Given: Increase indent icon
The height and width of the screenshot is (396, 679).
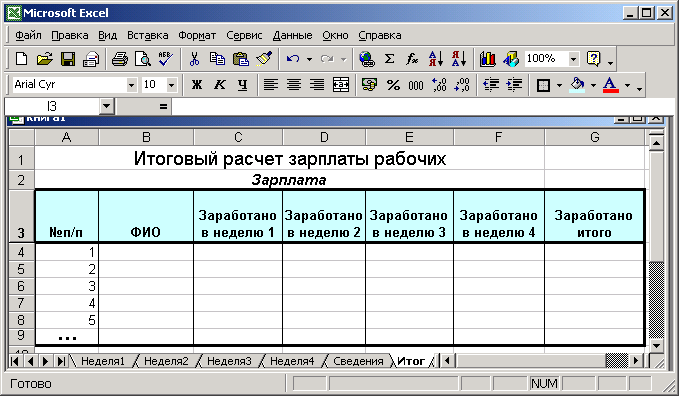Looking at the screenshot, I should [514, 84].
